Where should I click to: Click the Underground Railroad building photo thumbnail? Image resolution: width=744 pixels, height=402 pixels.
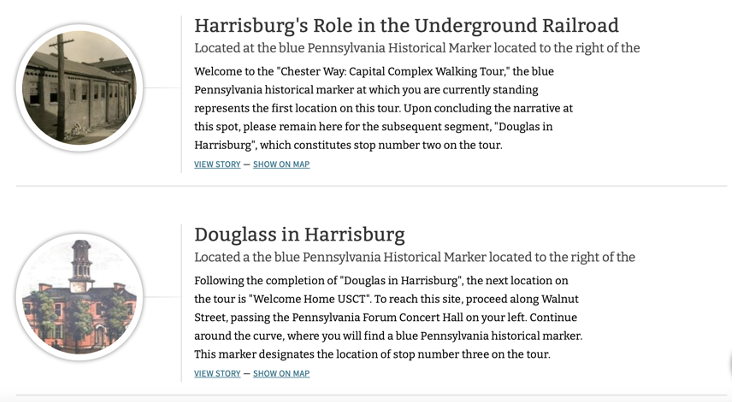pyautogui.click(x=79, y=88)
